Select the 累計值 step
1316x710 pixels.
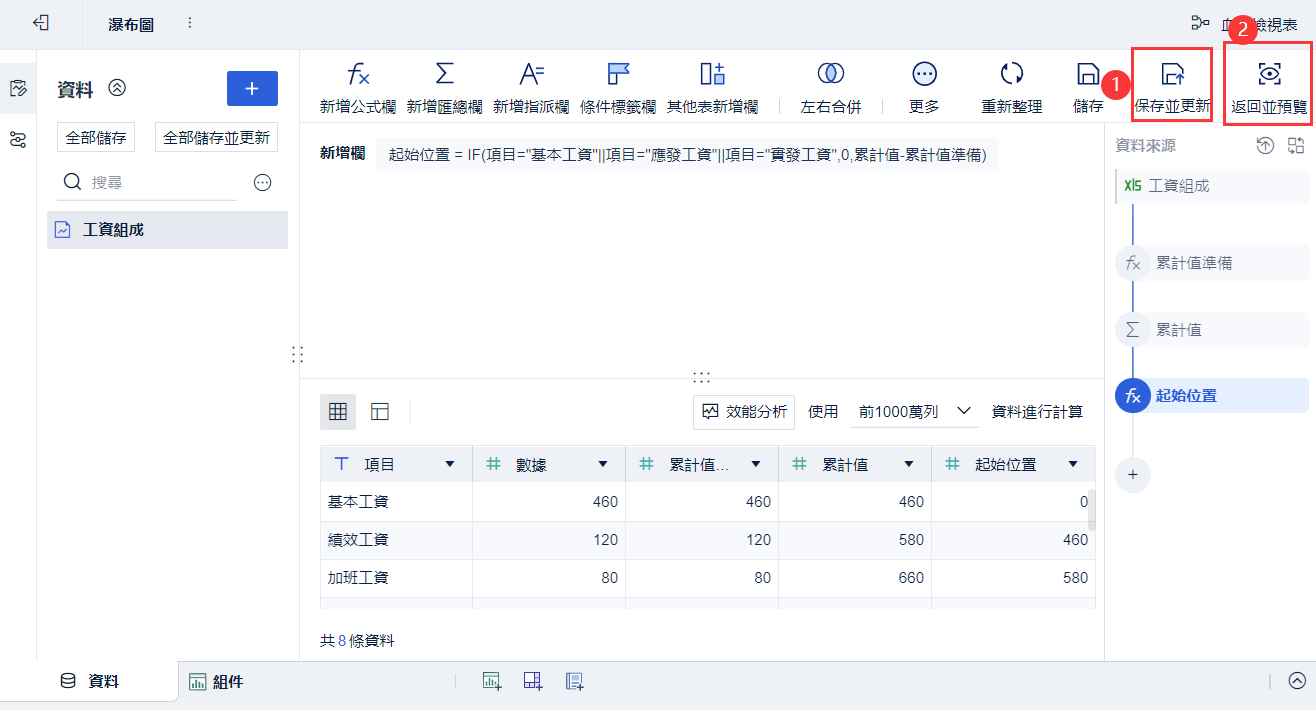pos(1211,329)
